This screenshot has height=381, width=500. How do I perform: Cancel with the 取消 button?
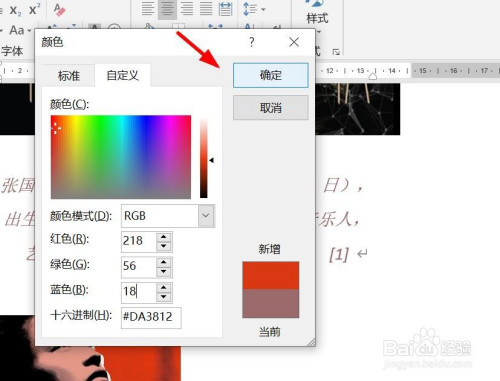click(271, 108)
